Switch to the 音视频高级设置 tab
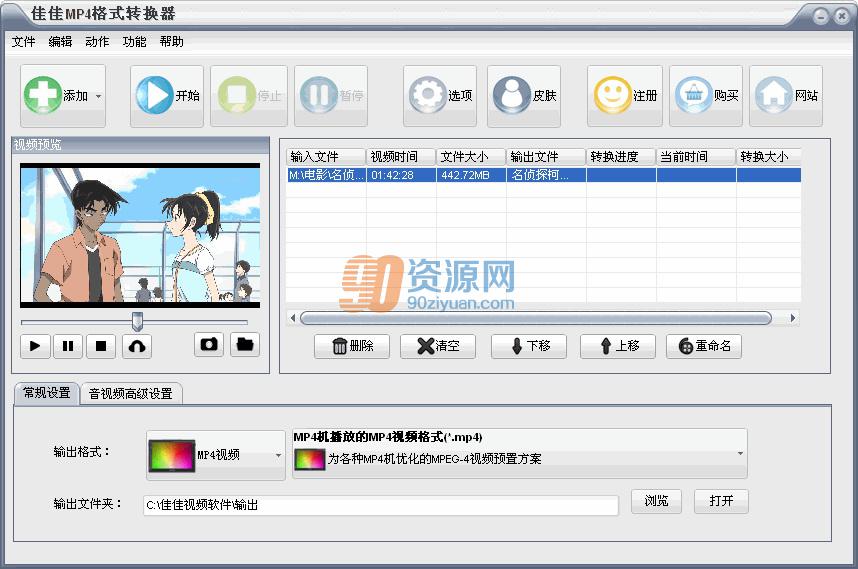The width and height of the screenshot is (858, 569). tap(131, 394)
